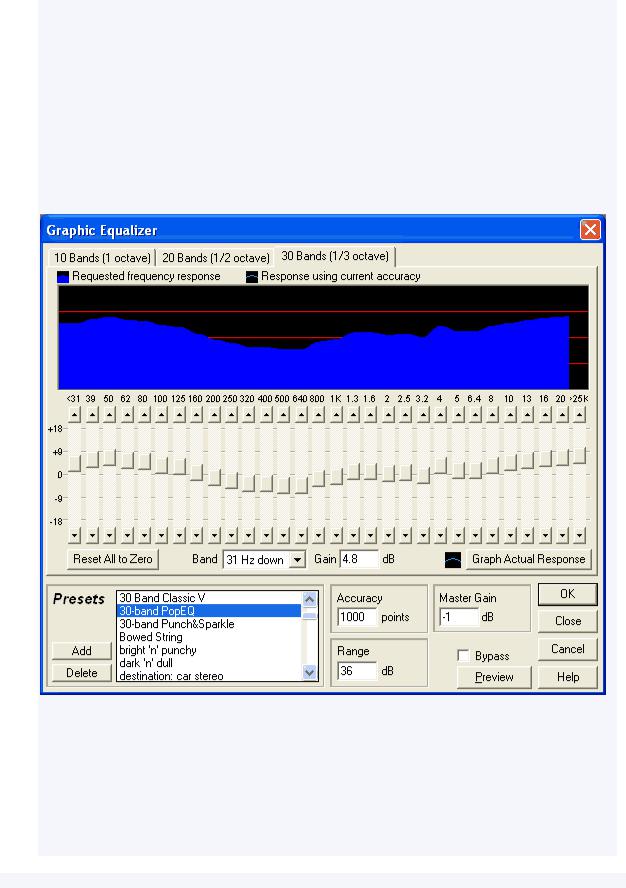The height and width of the screenshot is (888, 626).
Task: Click the down arrow below the <31 band
Action: point(74,535)
